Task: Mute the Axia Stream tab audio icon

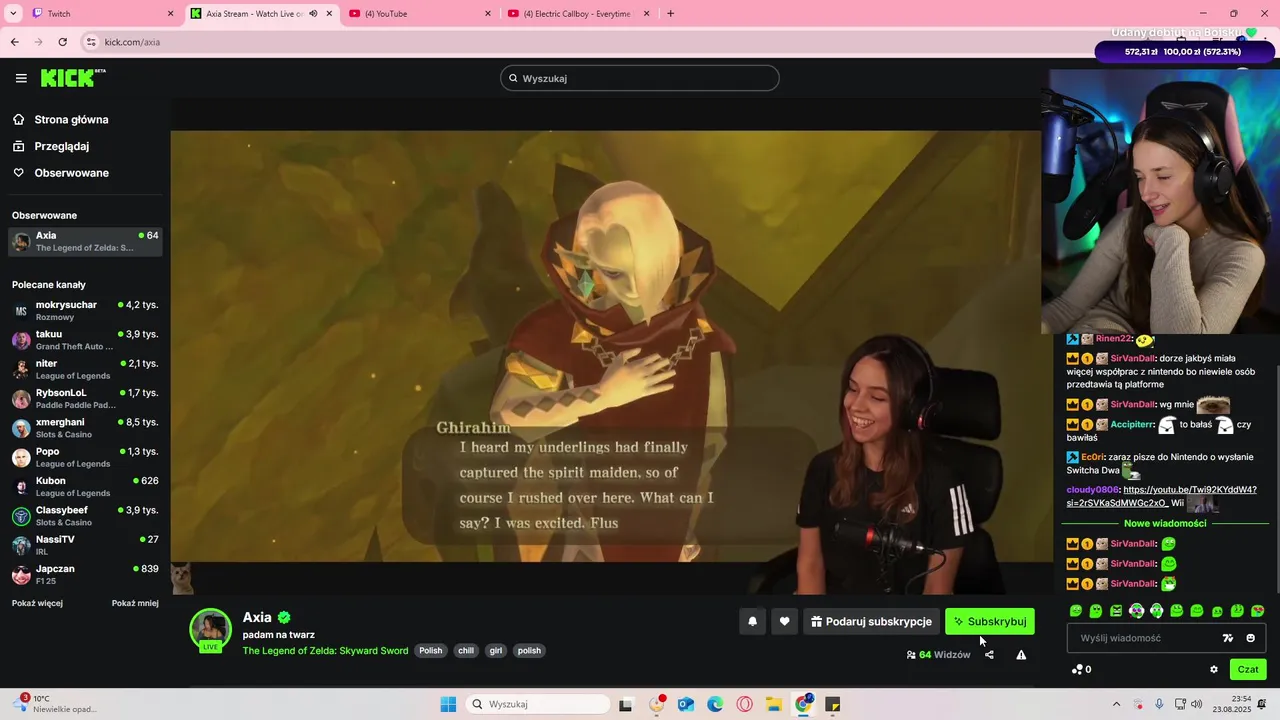Action: click(x=313, y=14)
